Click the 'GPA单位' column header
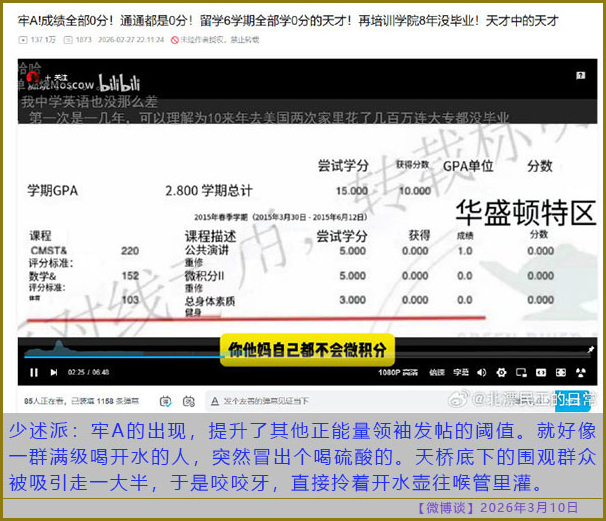This screenshot has width=606, height=521. click(x=468, y=167)
